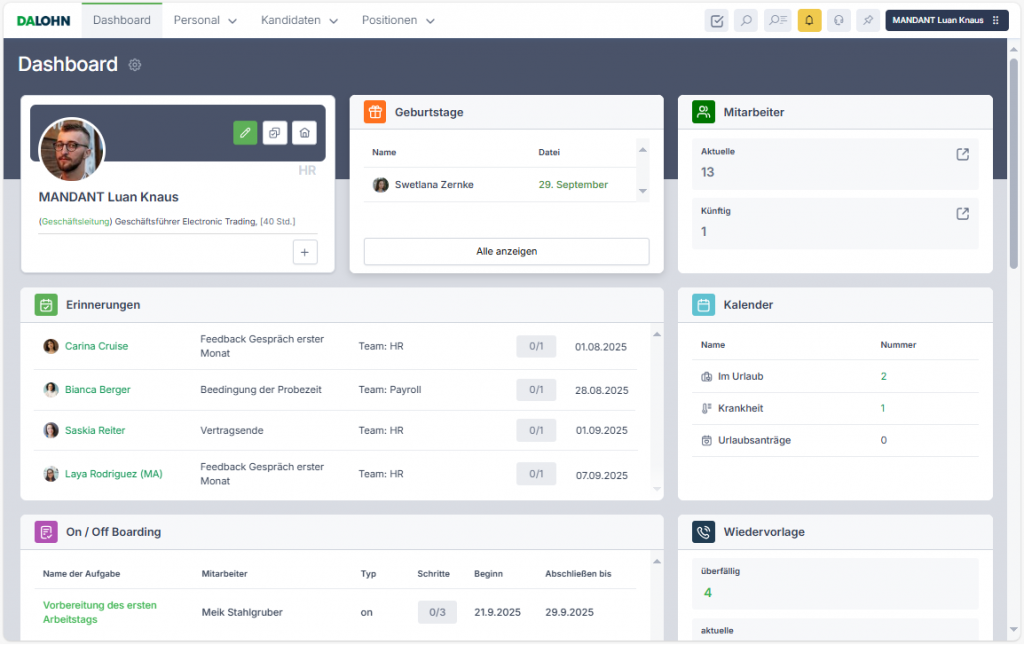The height and width of the screenshot is (645, 1024).
Task: Open the yellow notification bell
Action: tap(809, 20)
